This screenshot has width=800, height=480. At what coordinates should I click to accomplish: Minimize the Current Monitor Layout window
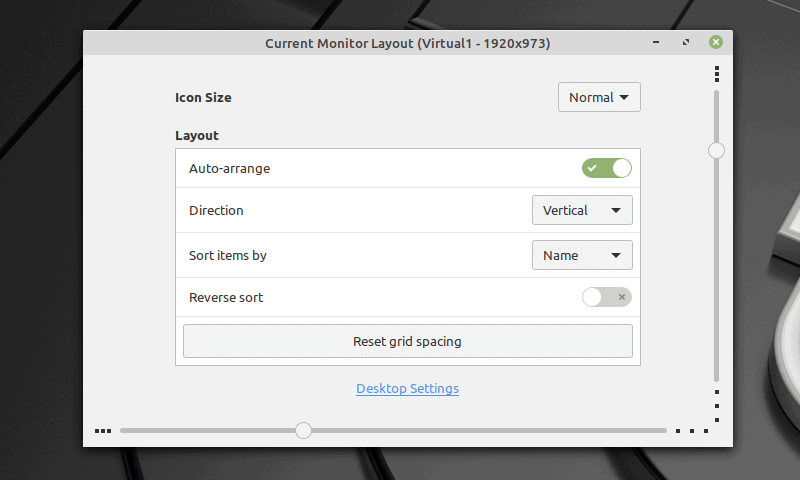point(655,43)
